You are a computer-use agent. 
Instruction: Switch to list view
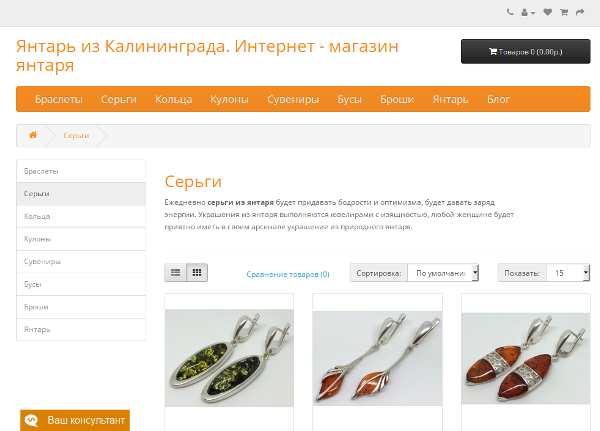[176, 273]
